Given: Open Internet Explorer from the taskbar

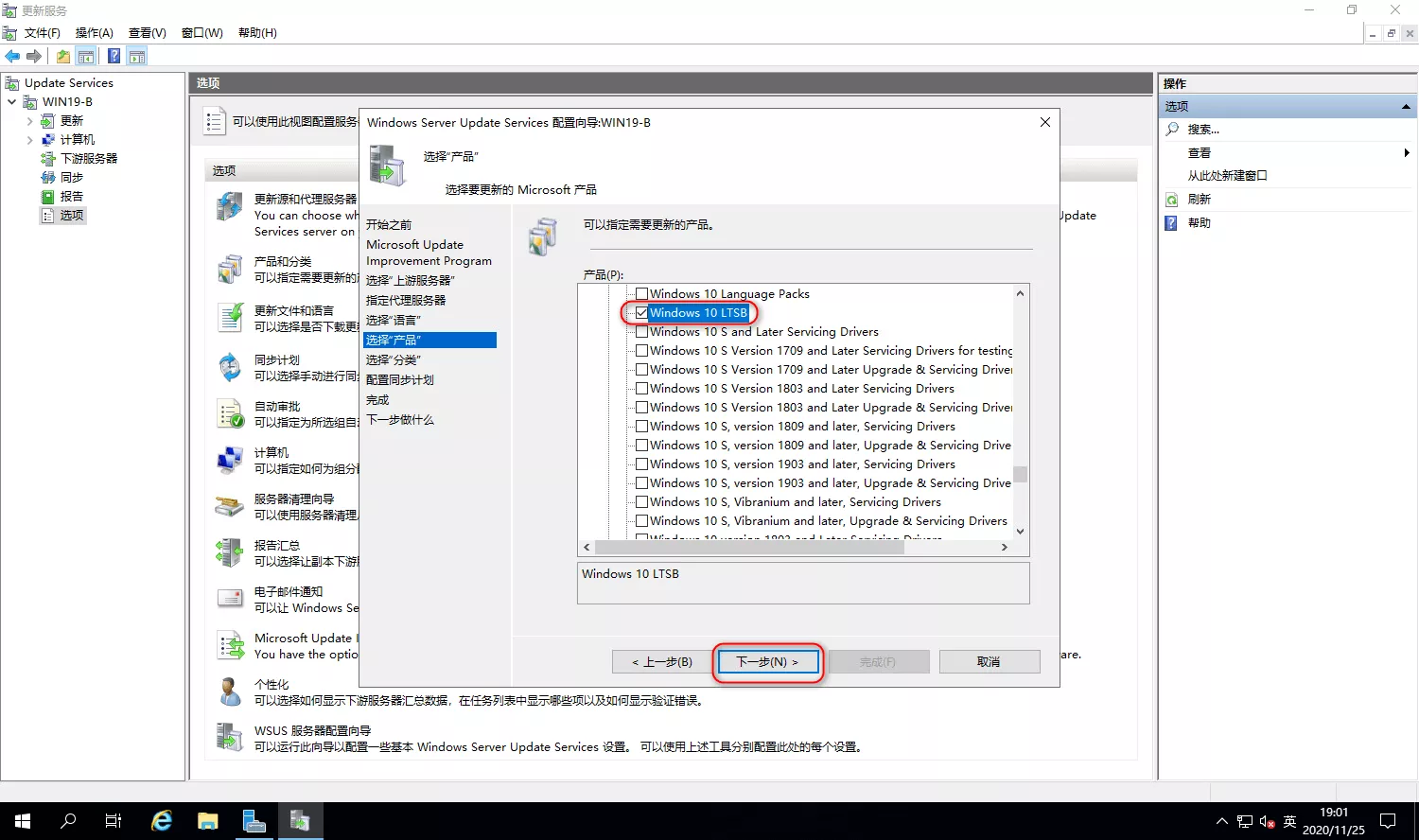Looking at the screenshot, I should [162, 821].
